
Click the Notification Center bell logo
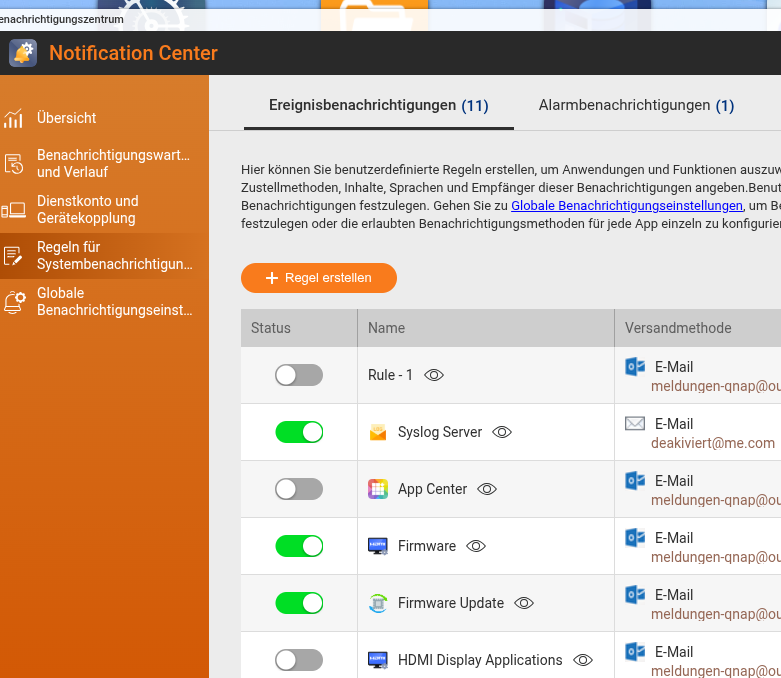pyautogui.click(x=23, y=53)
